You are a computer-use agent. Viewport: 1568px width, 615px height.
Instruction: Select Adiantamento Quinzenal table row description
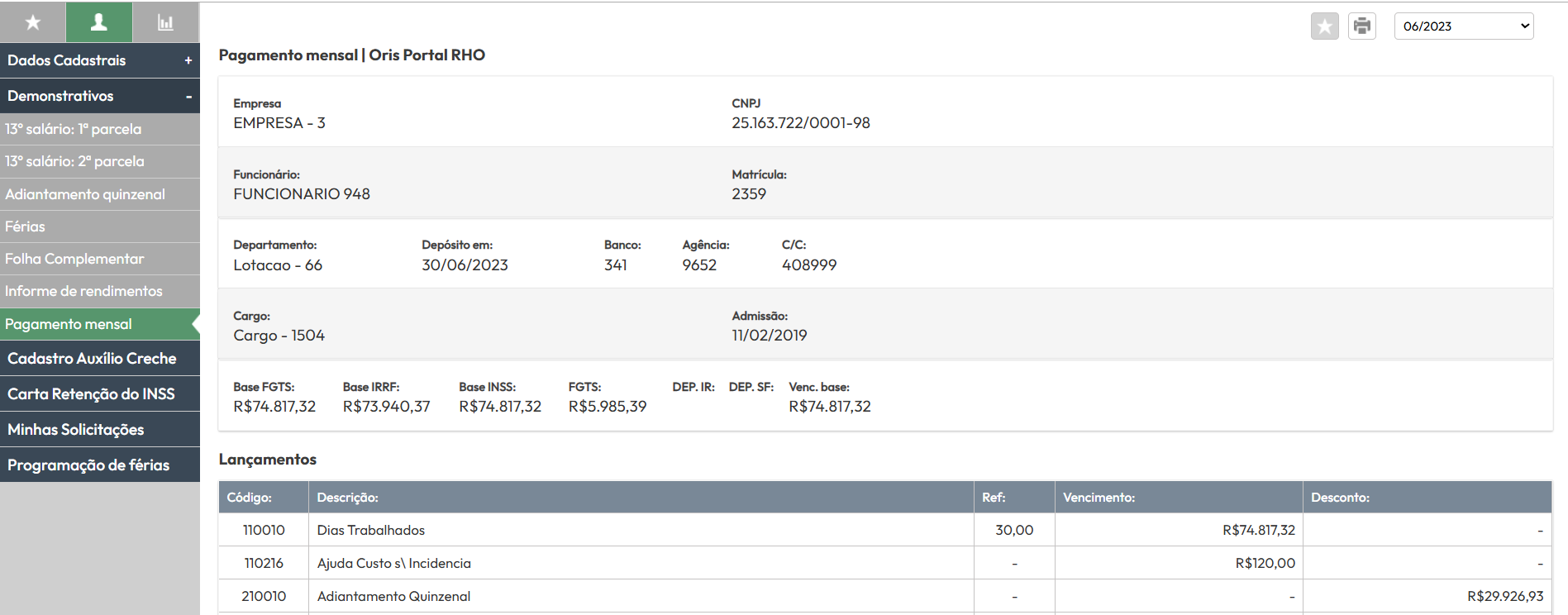tap(393, 597)
